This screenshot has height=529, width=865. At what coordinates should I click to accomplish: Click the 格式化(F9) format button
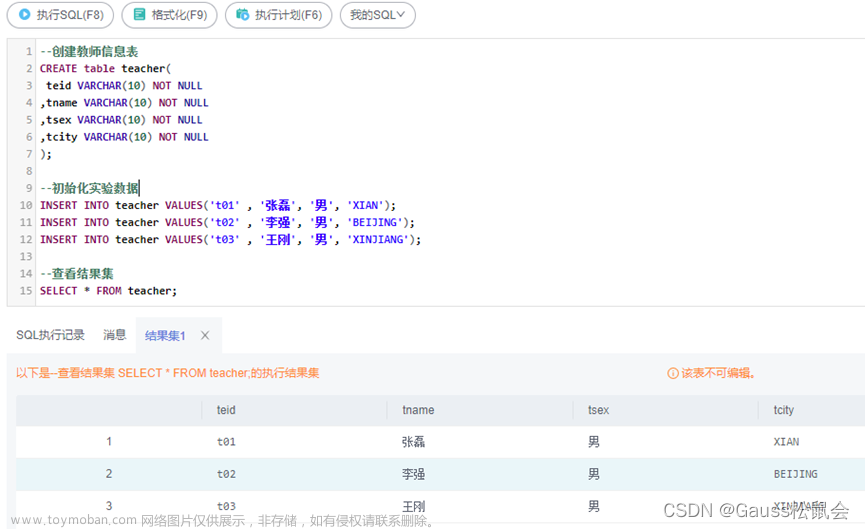(169, 15)
